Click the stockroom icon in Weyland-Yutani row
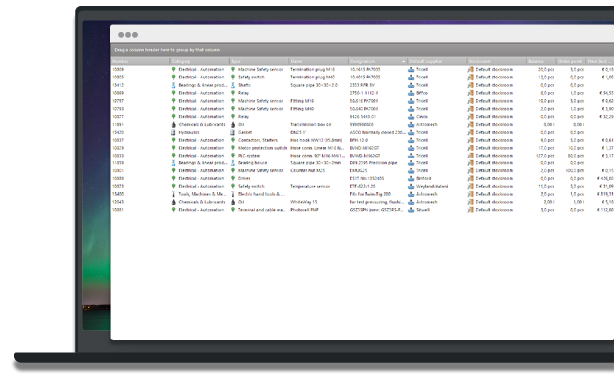Image resolution: width=614 pixels, height=375 pixels. click(x=471, y=186)
